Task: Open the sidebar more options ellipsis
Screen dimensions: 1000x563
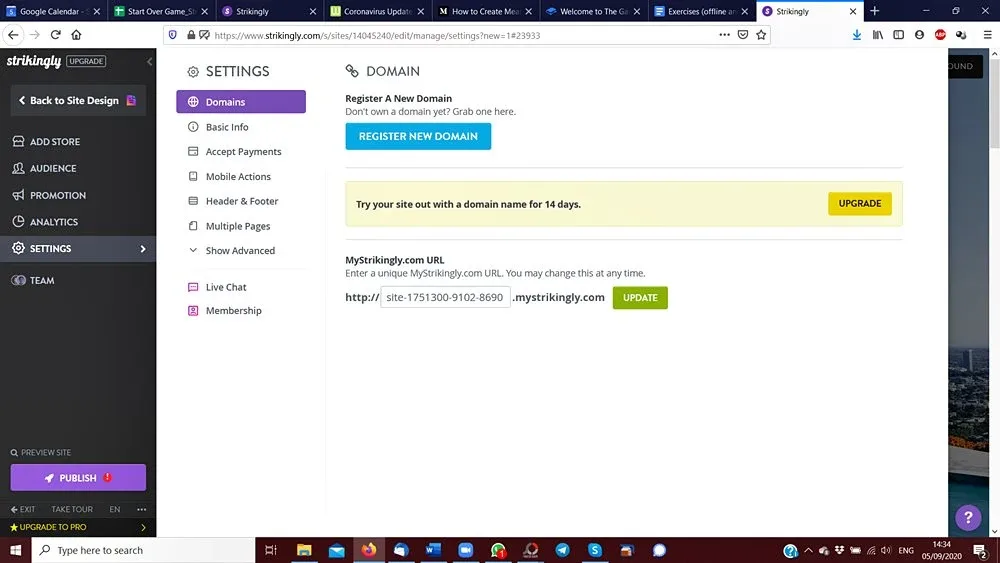Action: click(x=142, y=509)
